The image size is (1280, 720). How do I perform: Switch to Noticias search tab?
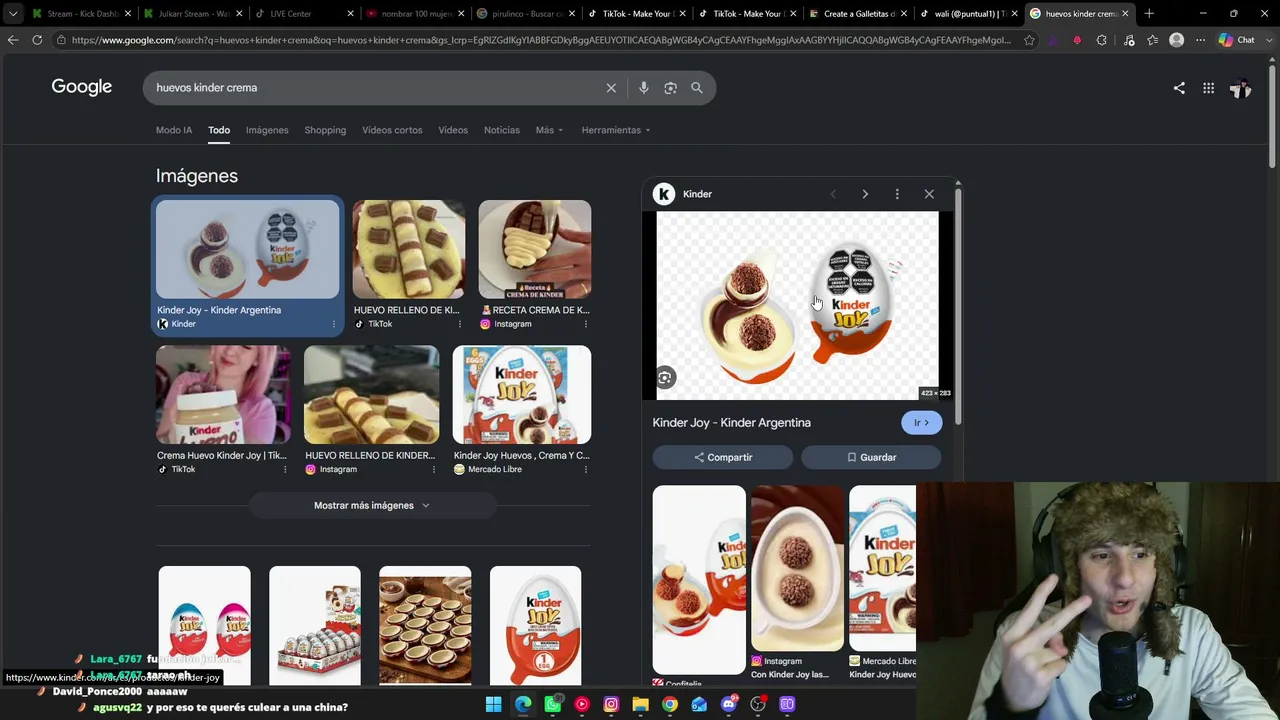(x=502, y=130)
